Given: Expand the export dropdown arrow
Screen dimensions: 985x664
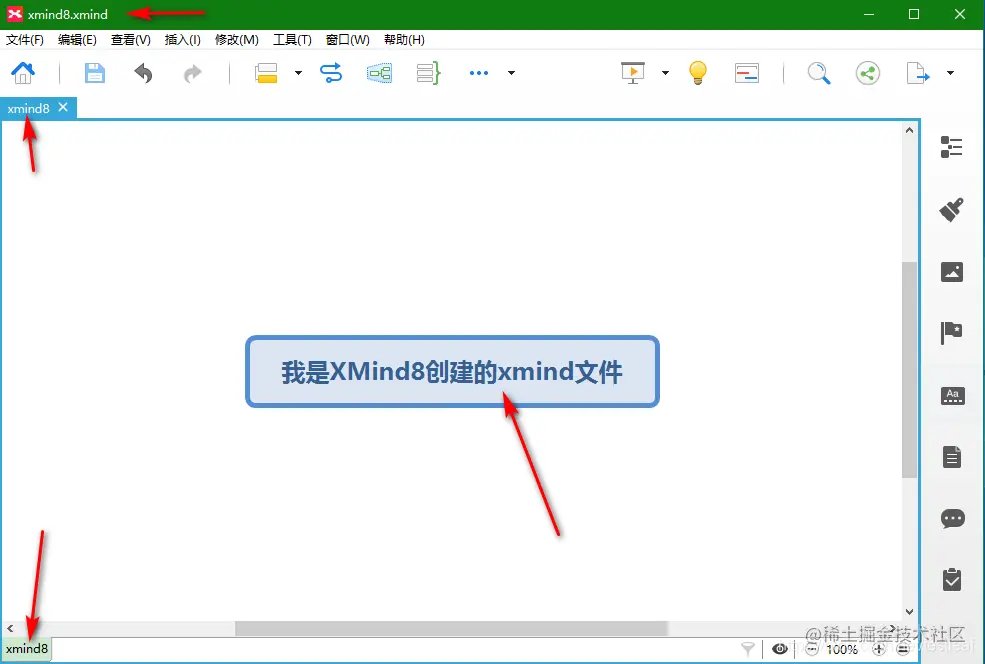Looking at the screenshot, I should (950, 73).
